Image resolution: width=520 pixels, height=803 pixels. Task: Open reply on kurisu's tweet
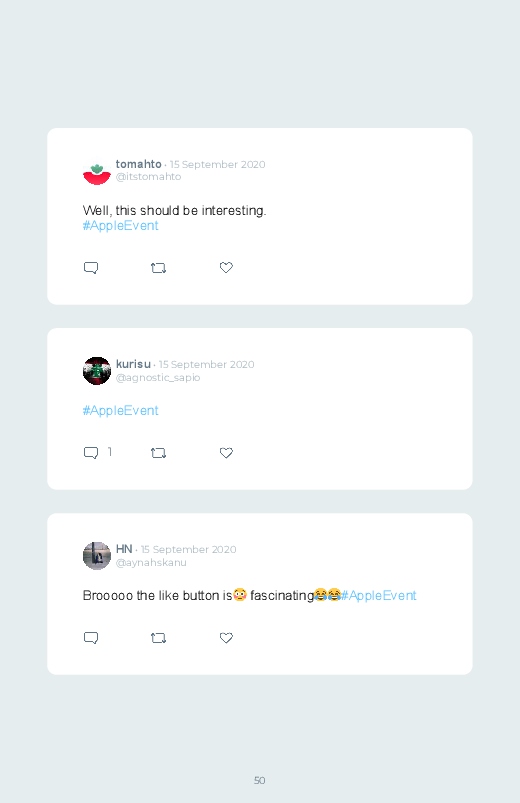click(x=91, y=453)
